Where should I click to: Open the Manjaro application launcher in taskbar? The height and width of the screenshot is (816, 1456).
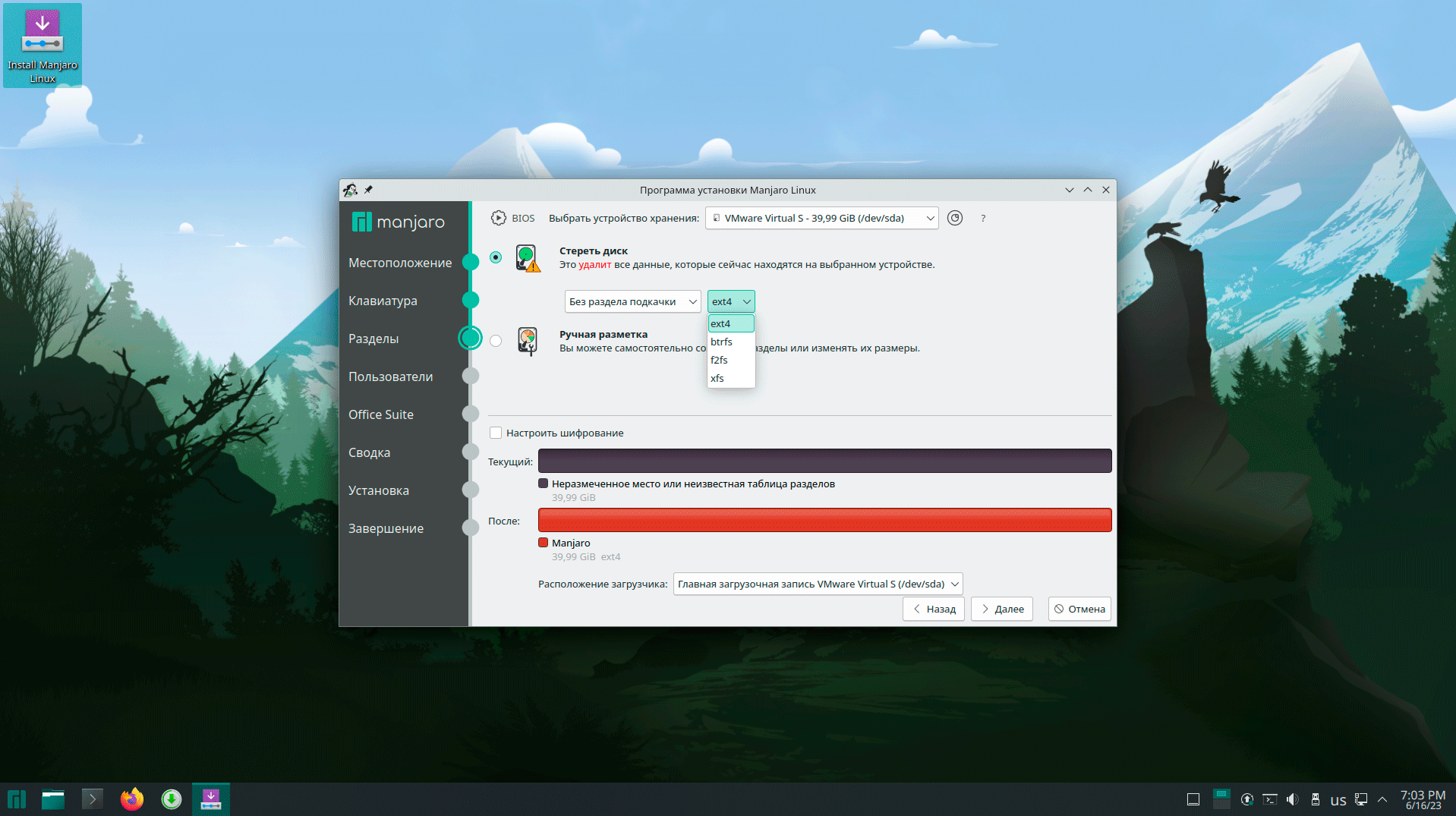(x=17, y=799)
